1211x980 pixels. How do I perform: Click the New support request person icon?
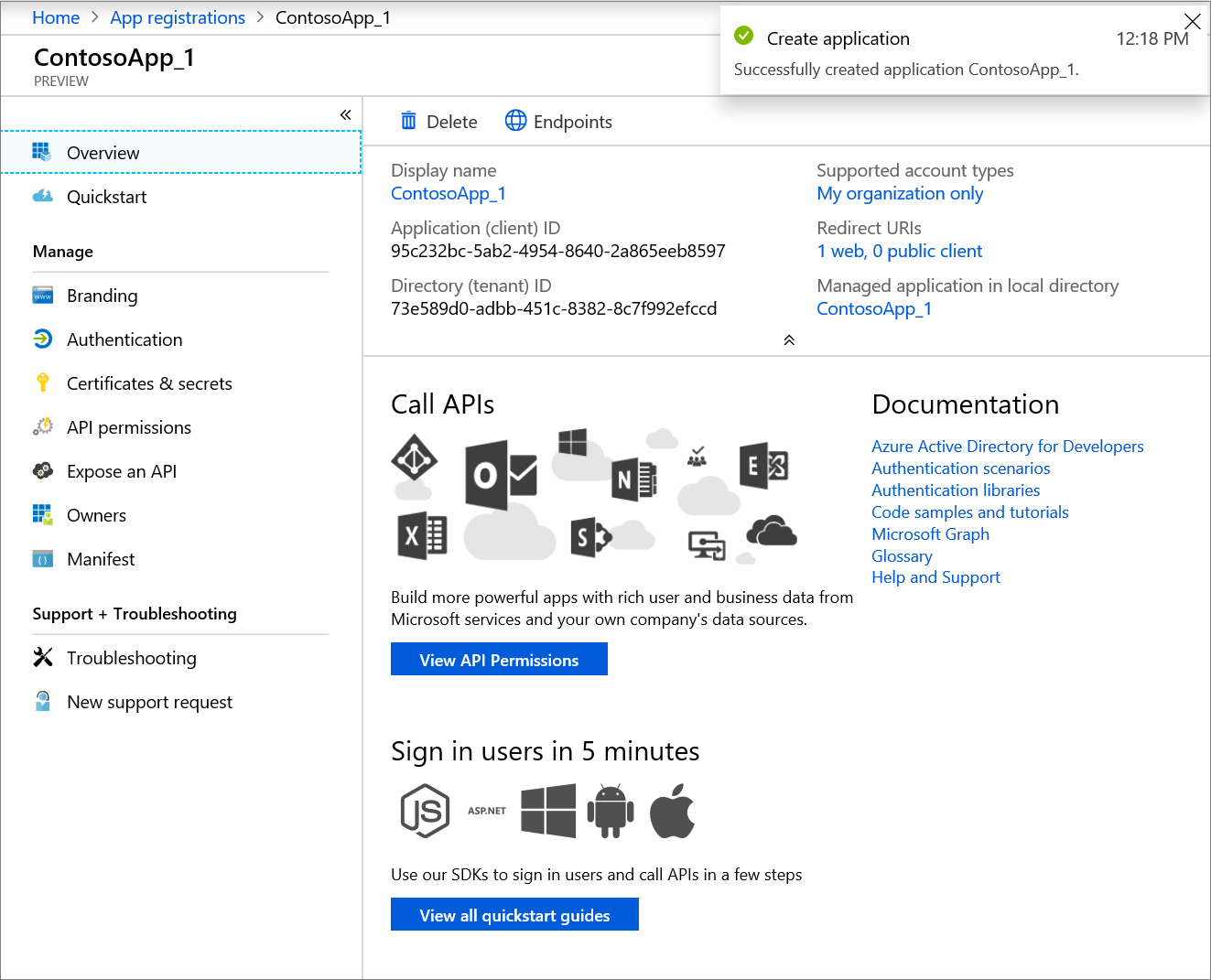(x=42, y=701)
